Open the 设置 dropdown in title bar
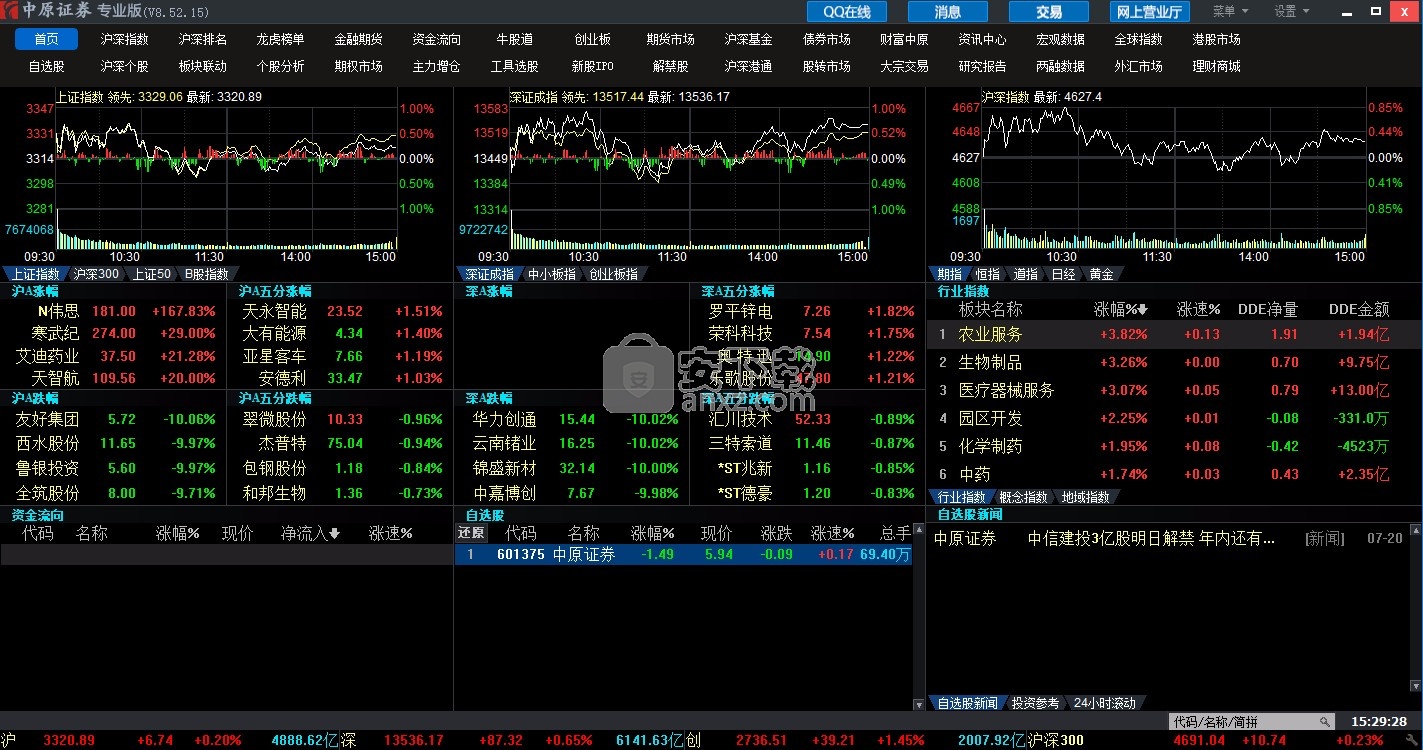Screen dimensions: 1423x750 coord(1292,11)
